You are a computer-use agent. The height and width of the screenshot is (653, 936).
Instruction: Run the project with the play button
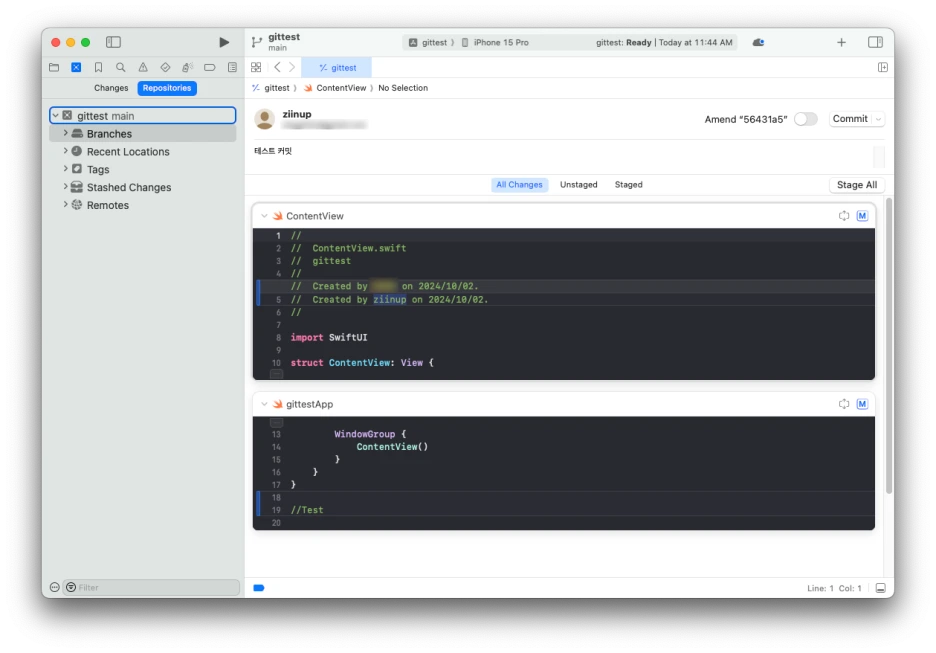pos(224,42)
